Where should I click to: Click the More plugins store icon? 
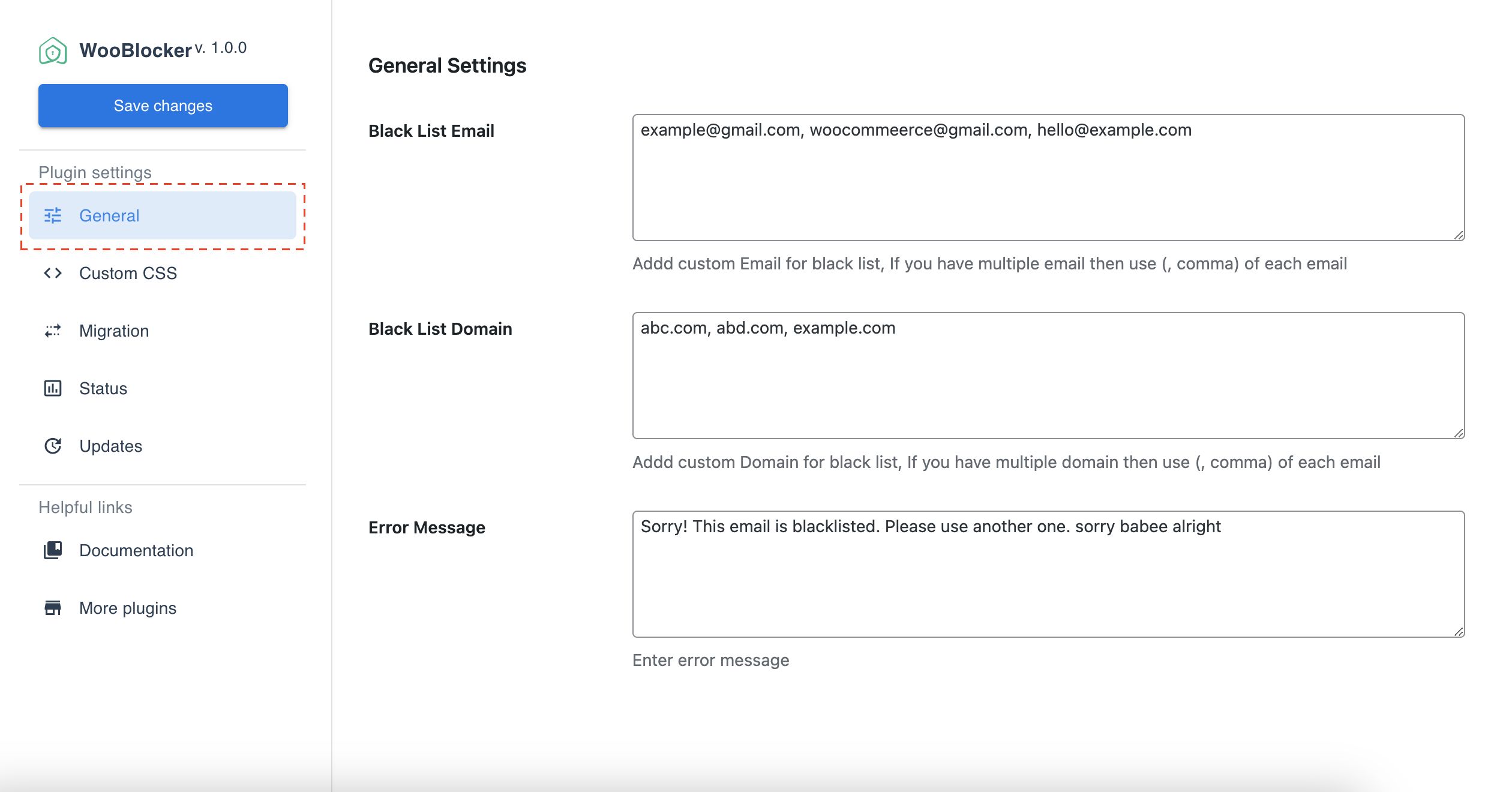pyautogui.click(x=53, y=608)
